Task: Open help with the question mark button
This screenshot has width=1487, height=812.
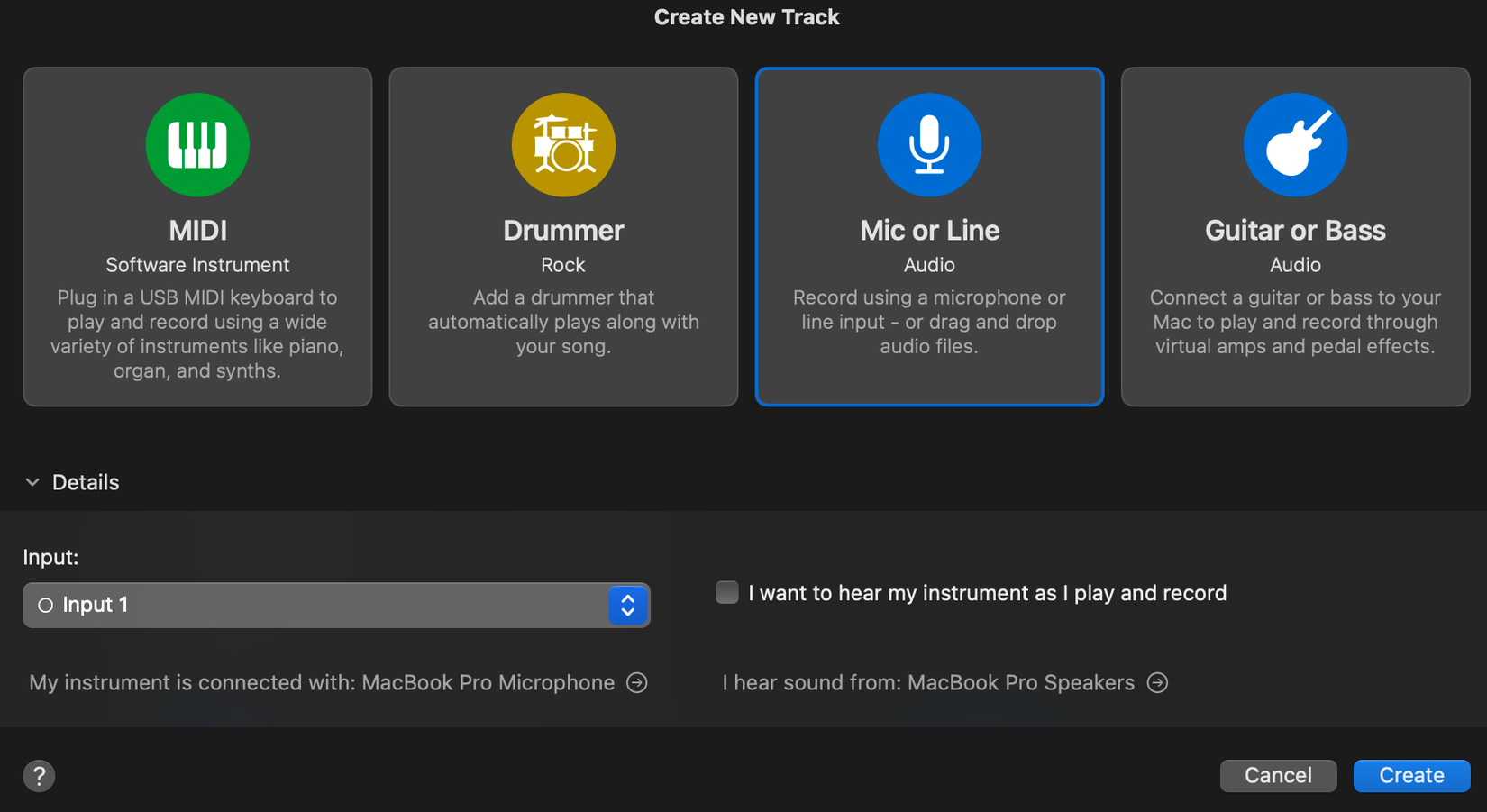Action: coord(39,776)
